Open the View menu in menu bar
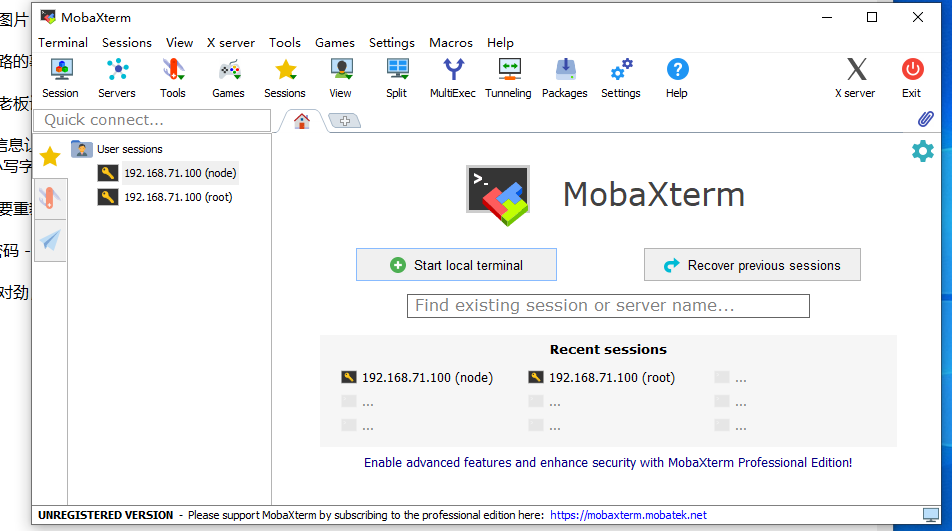The height and width of the screenshot is (531, 952). (x=180, y=42)
